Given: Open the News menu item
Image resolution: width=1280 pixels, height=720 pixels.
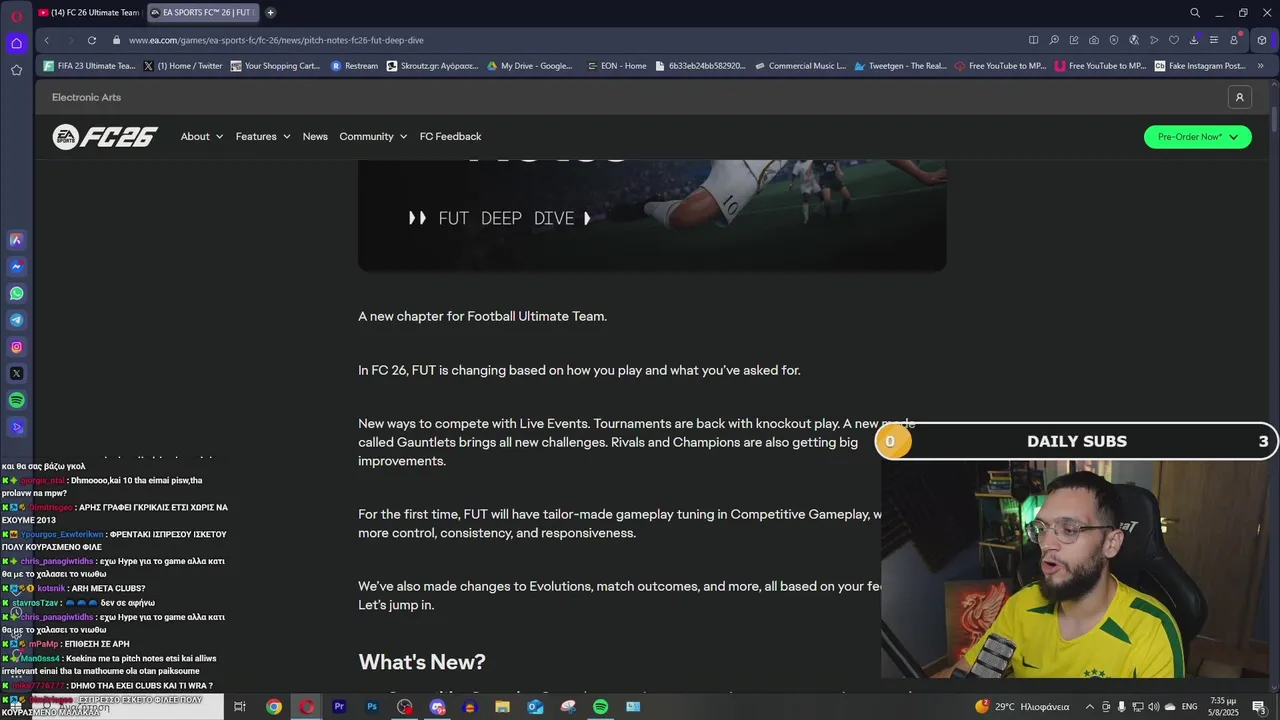Looking at the screenshot, I should coord(315,137).
